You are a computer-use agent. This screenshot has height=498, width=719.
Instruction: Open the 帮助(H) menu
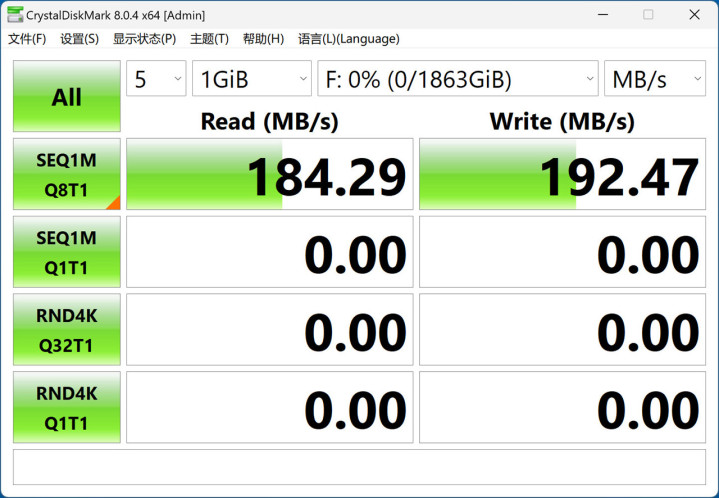pos(263,39)
